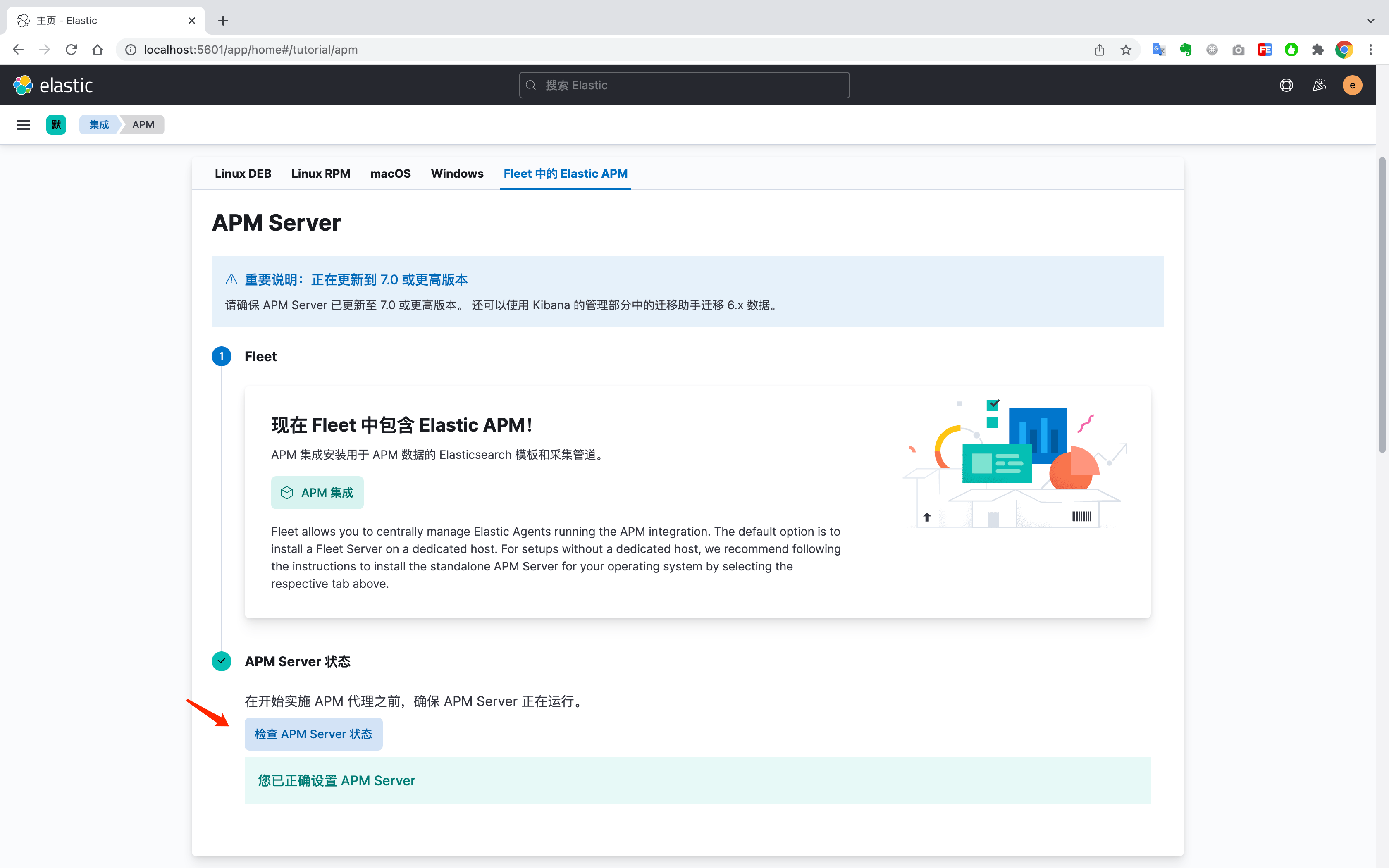1389x868 pixels.
Task: Open the Extensions puzzle piece menu
Action: pyautogui.click(x=1318, y=50)
